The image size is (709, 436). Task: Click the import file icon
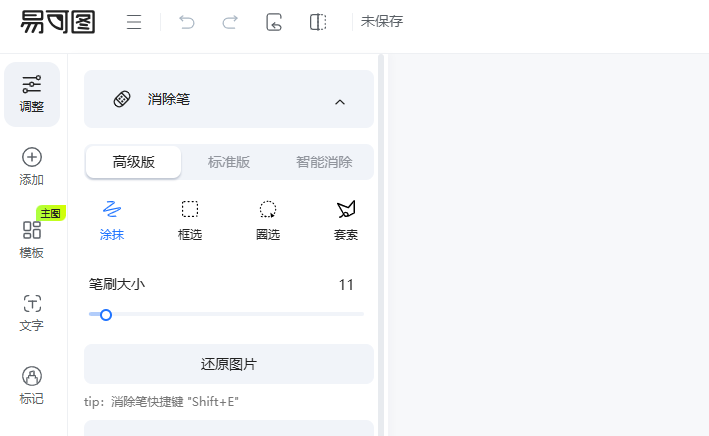(274, 22)
